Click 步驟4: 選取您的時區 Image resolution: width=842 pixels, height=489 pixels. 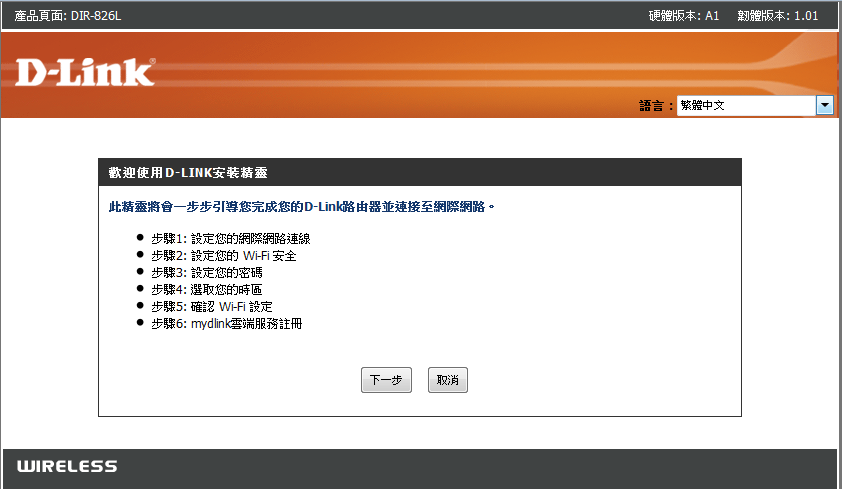207,290
